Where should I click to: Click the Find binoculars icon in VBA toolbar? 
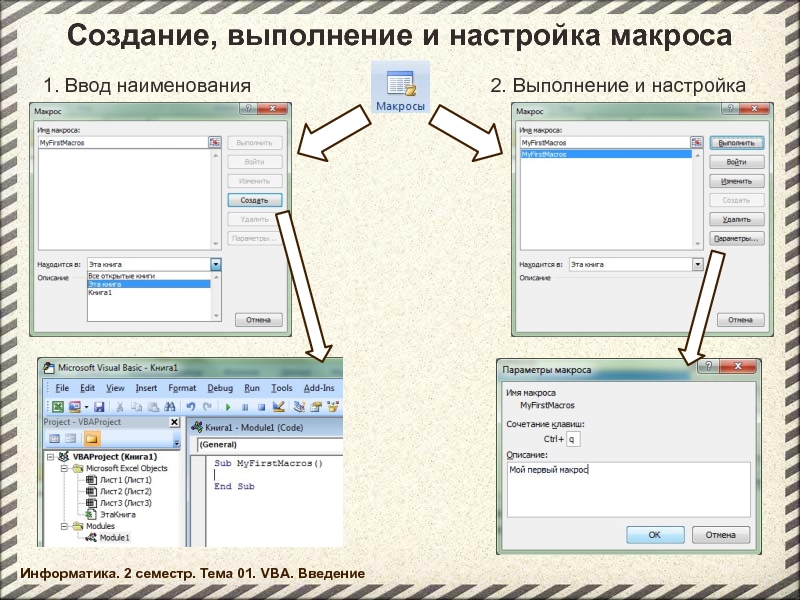(x=169, y=407)
